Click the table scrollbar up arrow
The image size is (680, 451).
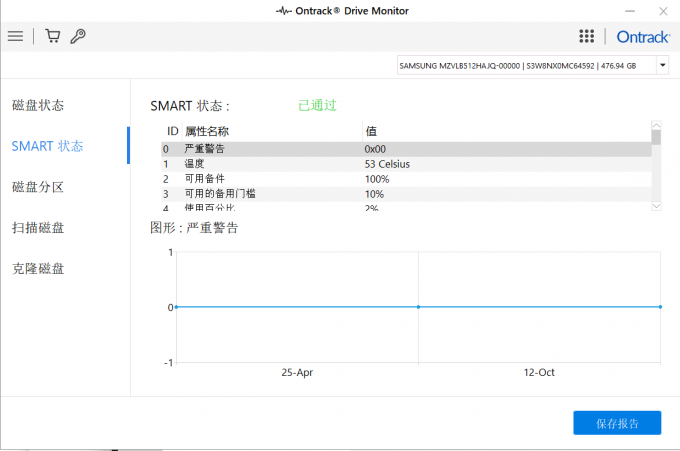pos(656,125)
